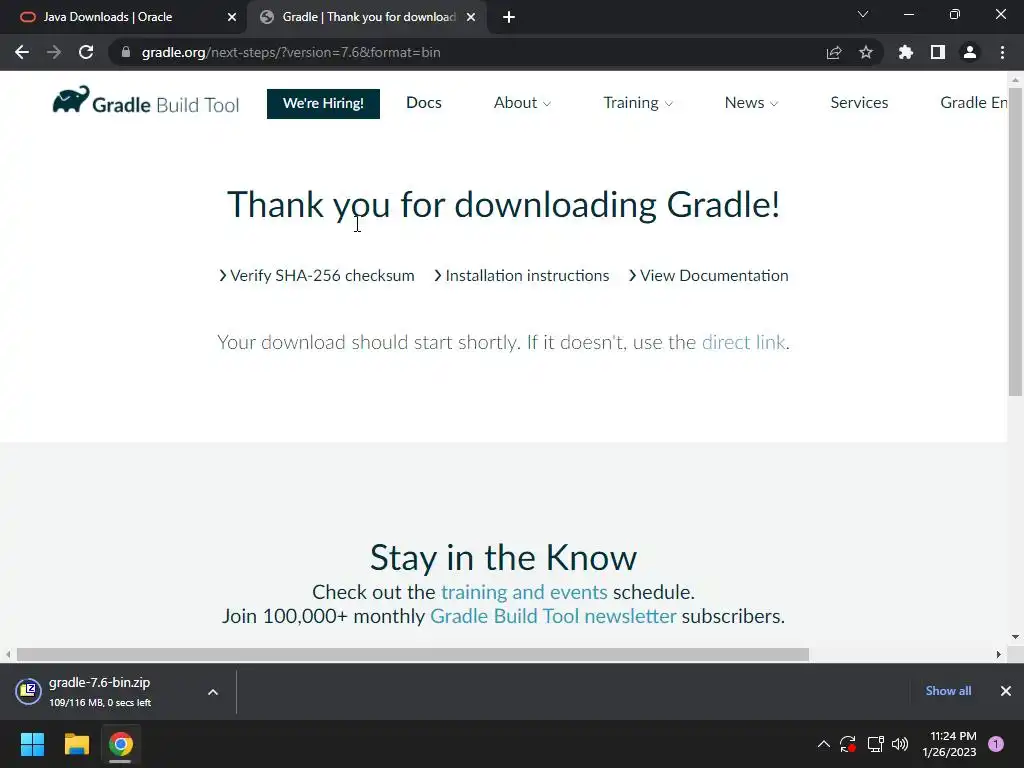Close the downloads bar
Image resolution: width=1024 pixels, height=768 pixels.
(x=1006, y=691)
